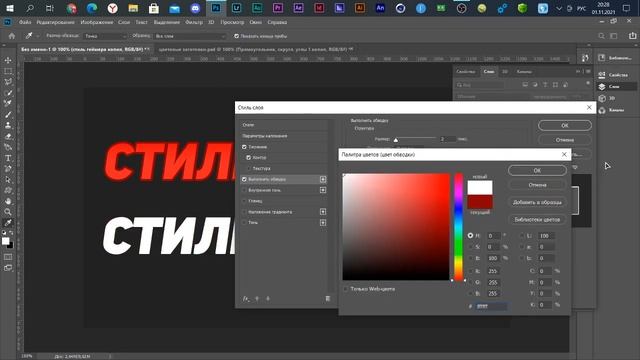Toggle the Контур effect checkbox

(x=249, y=158)
